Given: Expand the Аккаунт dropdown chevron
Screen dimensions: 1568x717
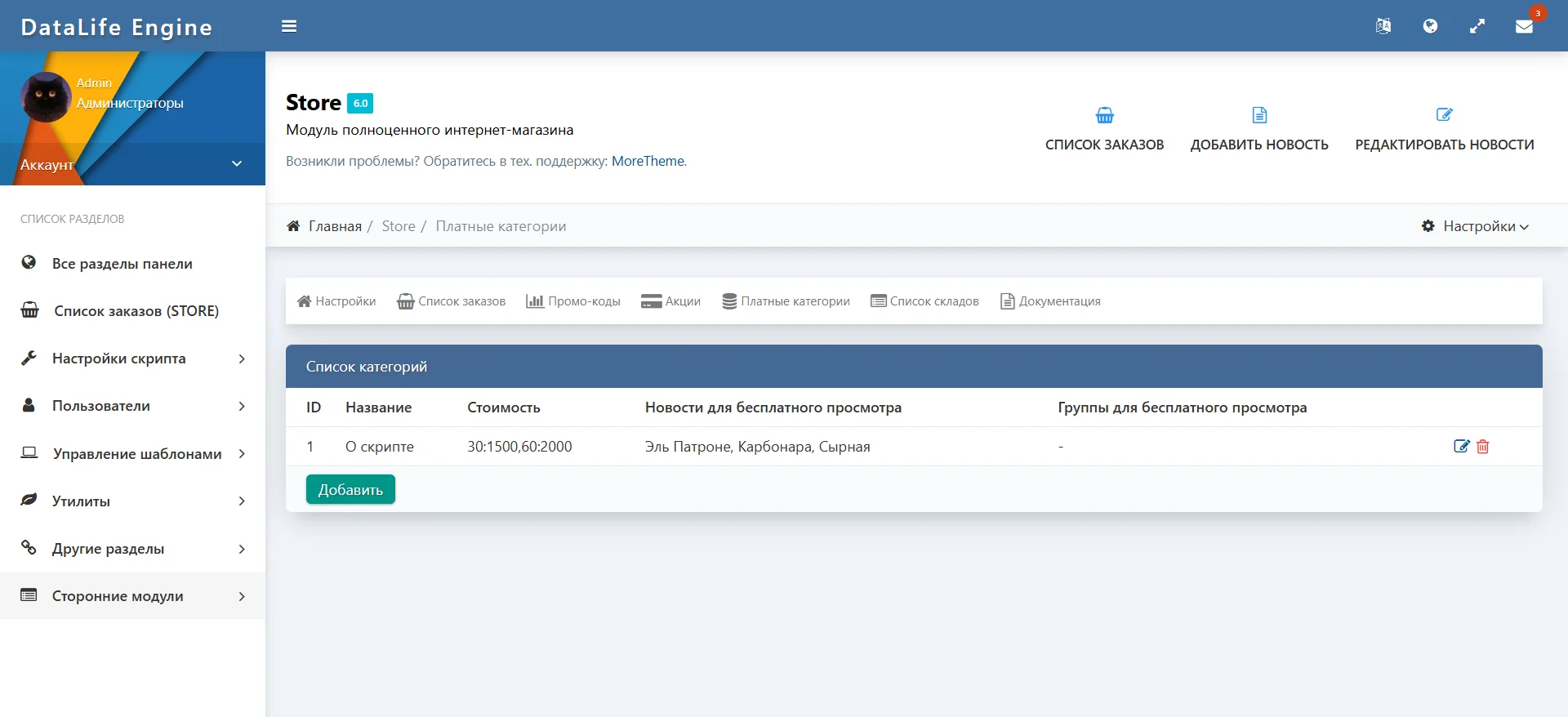Looking at the screenshot, I should pyautogui.click(x=237, y=163).
